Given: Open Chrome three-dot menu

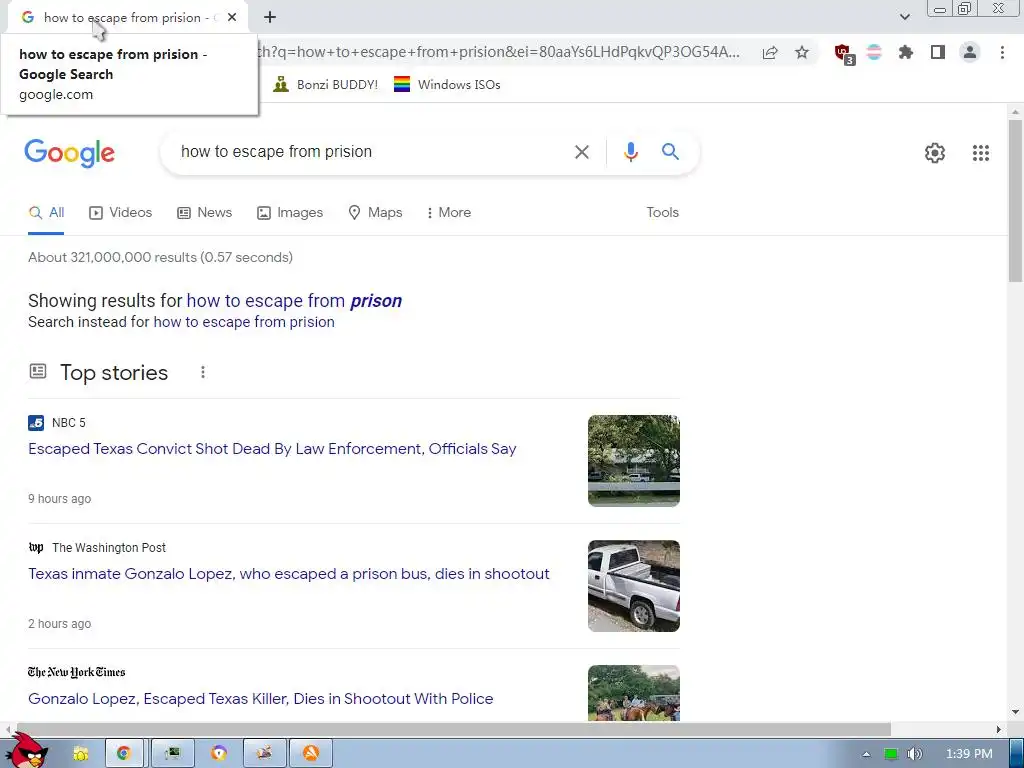Looking at the screenshot, I should point(1002,52).
